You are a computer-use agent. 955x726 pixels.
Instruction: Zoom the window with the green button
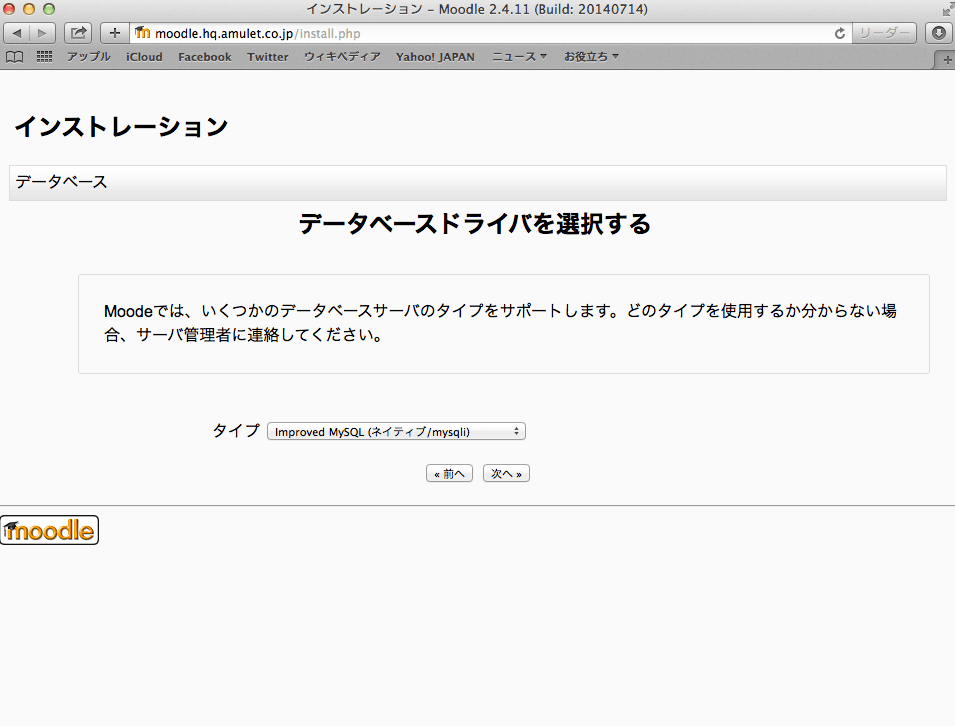[x=49, y=9]
